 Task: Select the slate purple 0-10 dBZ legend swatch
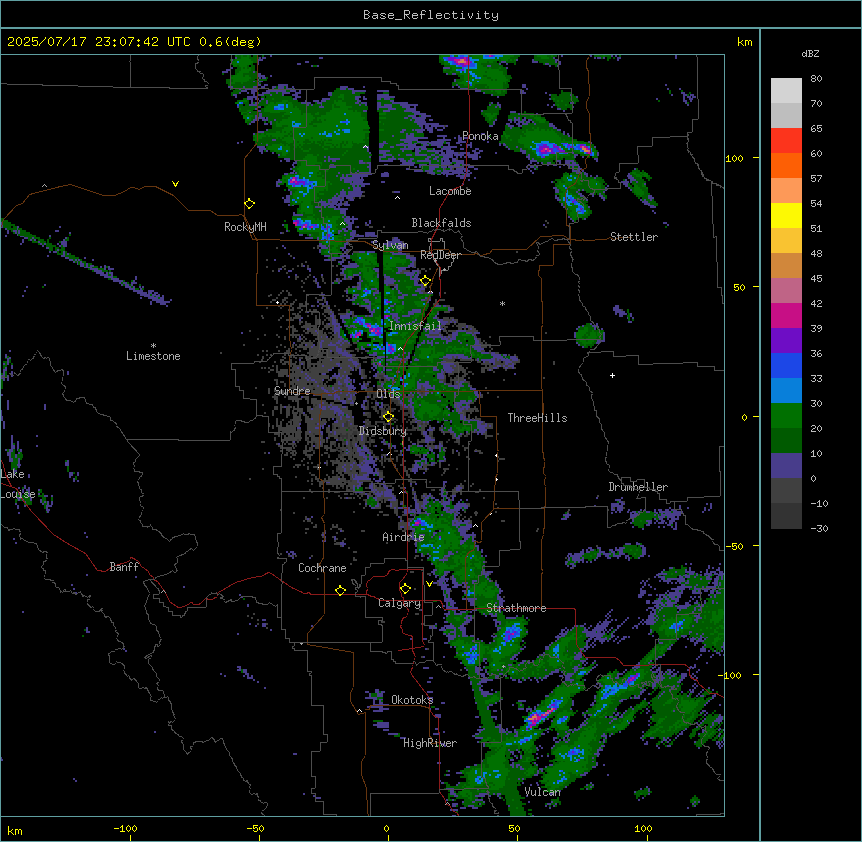pyautogui.click(x=786, y=466)
